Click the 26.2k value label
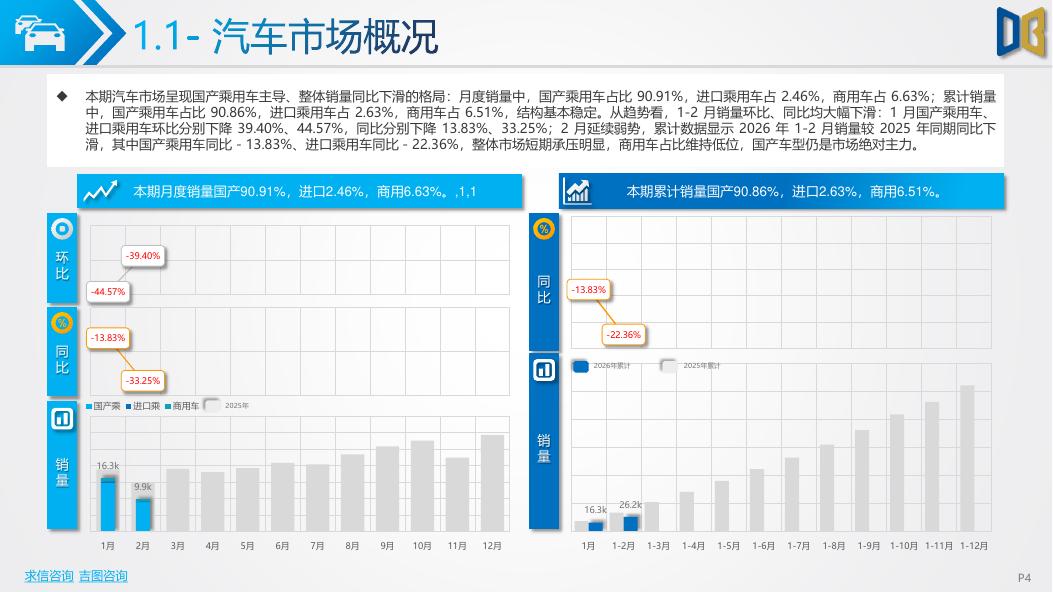This screenshot has width=1053, height=592. pos(631,505)
